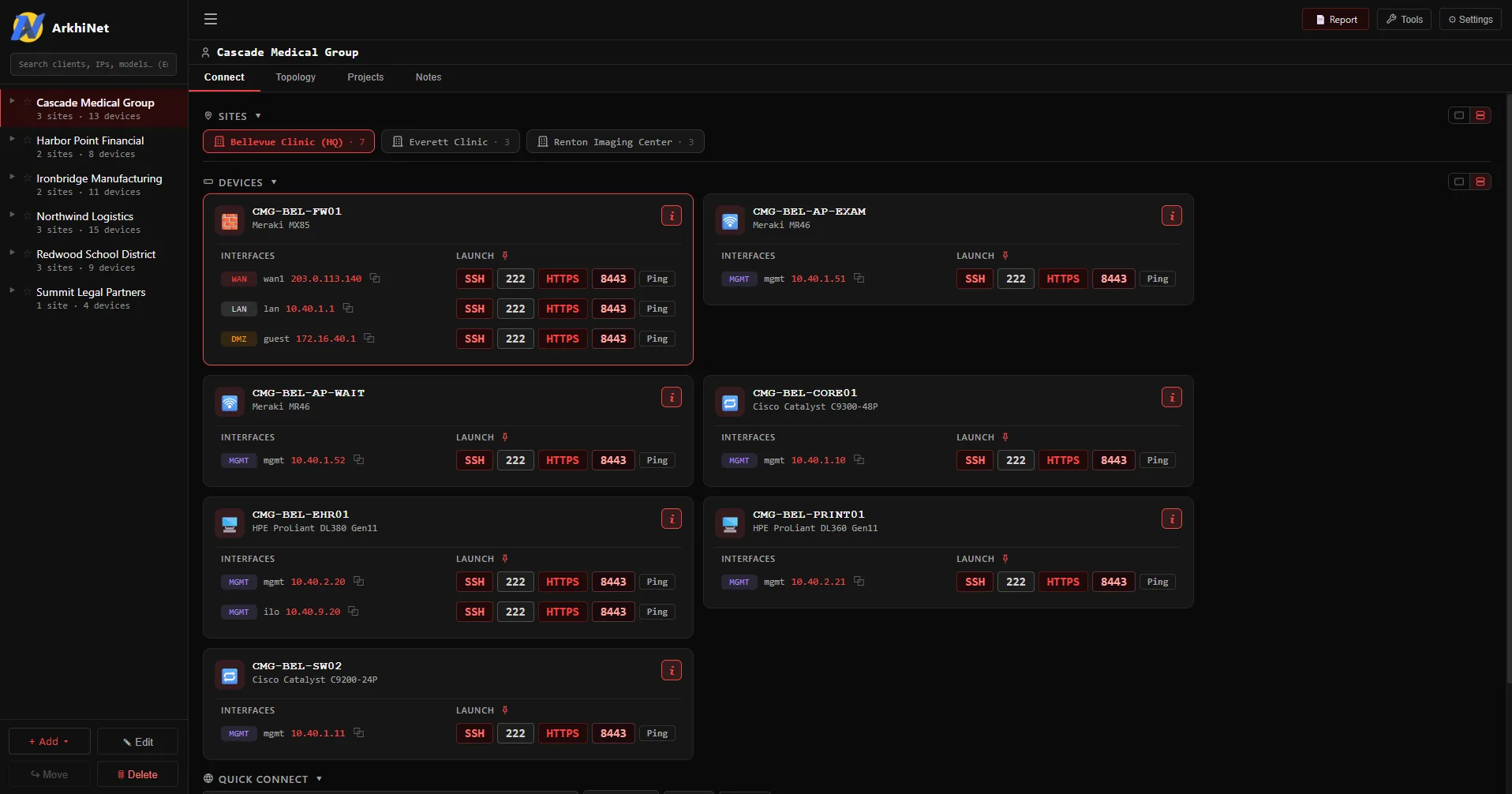Screen dimensions: 1512x794
Task: Select the Renton Imaging Center site
Action: click(616, 142)
